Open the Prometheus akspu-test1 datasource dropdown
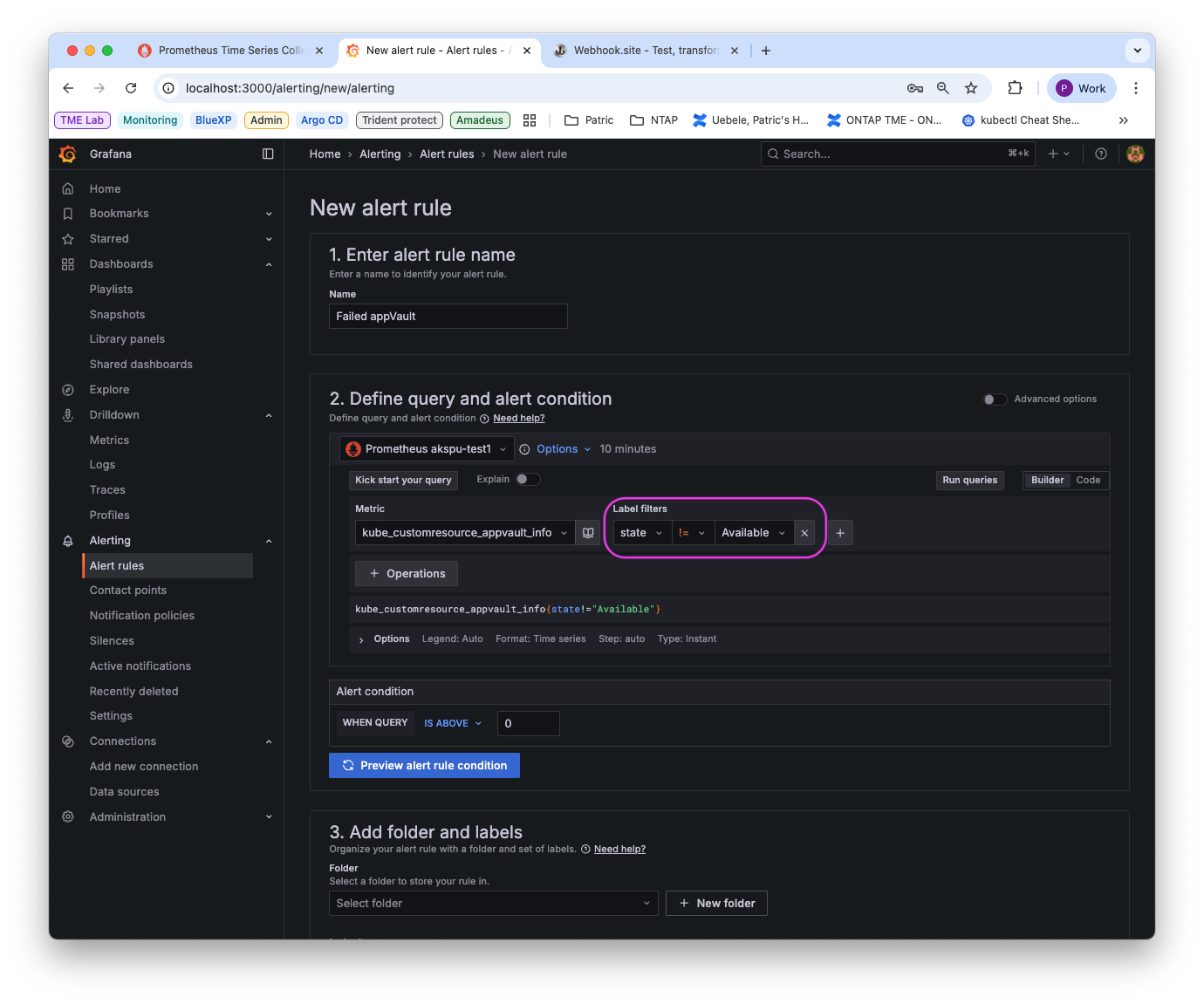The width and height of the screenshot is (1204, 1004). pyautogui.click(x=427, y=449)
